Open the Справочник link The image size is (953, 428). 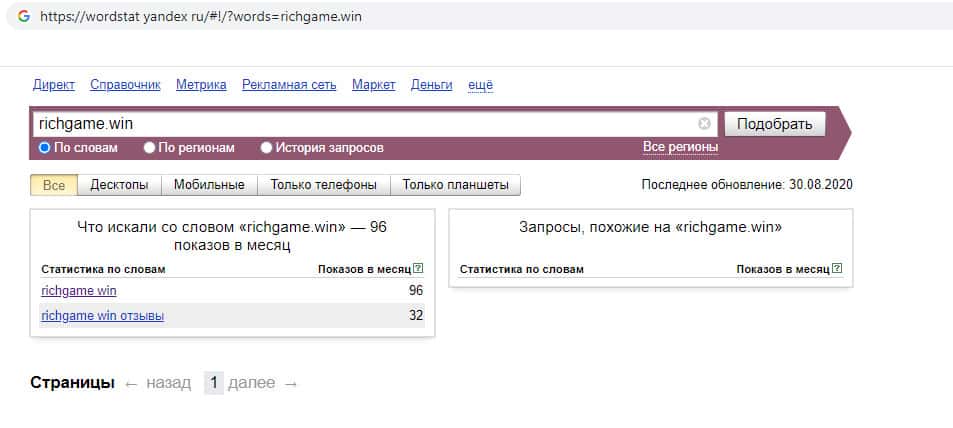(125, 85)
